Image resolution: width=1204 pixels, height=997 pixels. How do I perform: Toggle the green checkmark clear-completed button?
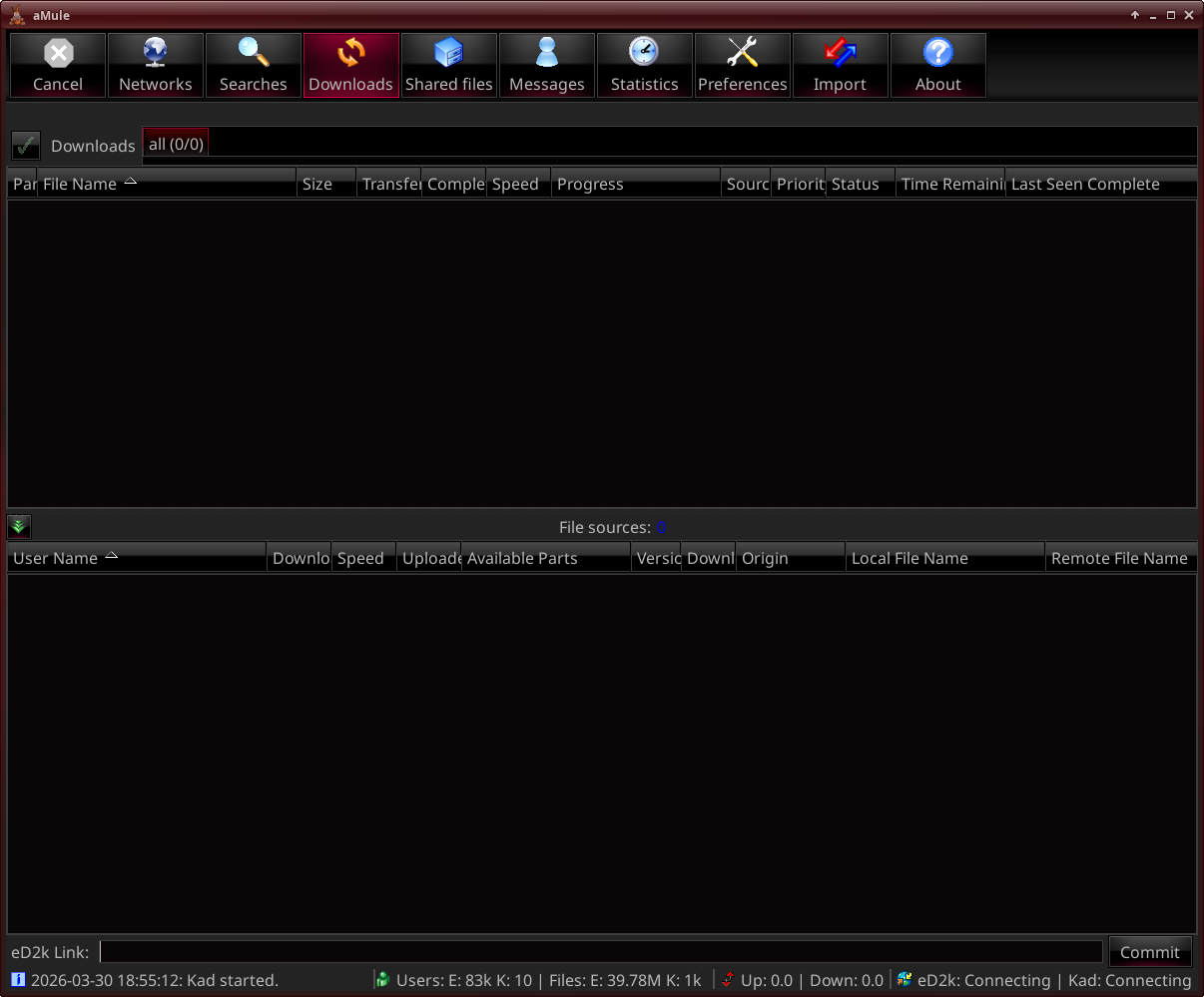coord(26,146)
